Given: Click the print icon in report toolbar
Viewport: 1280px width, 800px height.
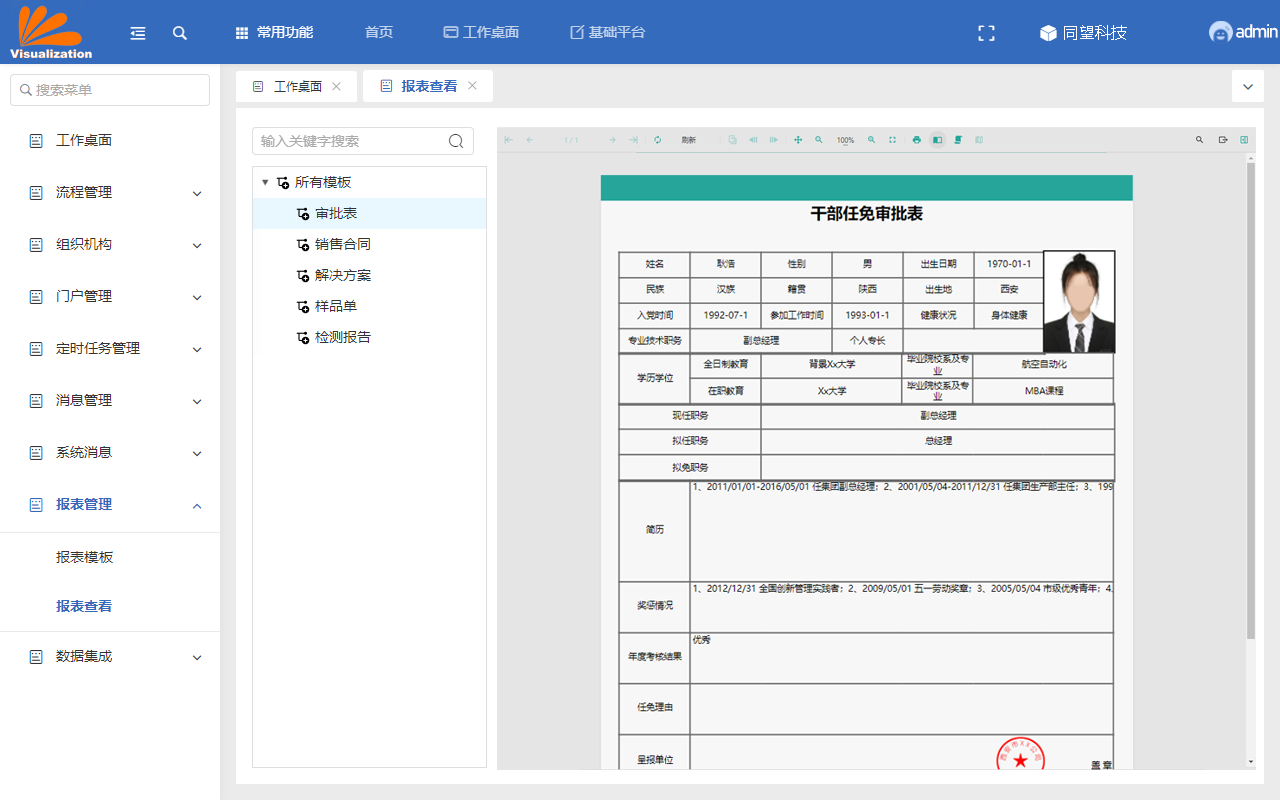Looking at the screenshot, I should point(916,140).
